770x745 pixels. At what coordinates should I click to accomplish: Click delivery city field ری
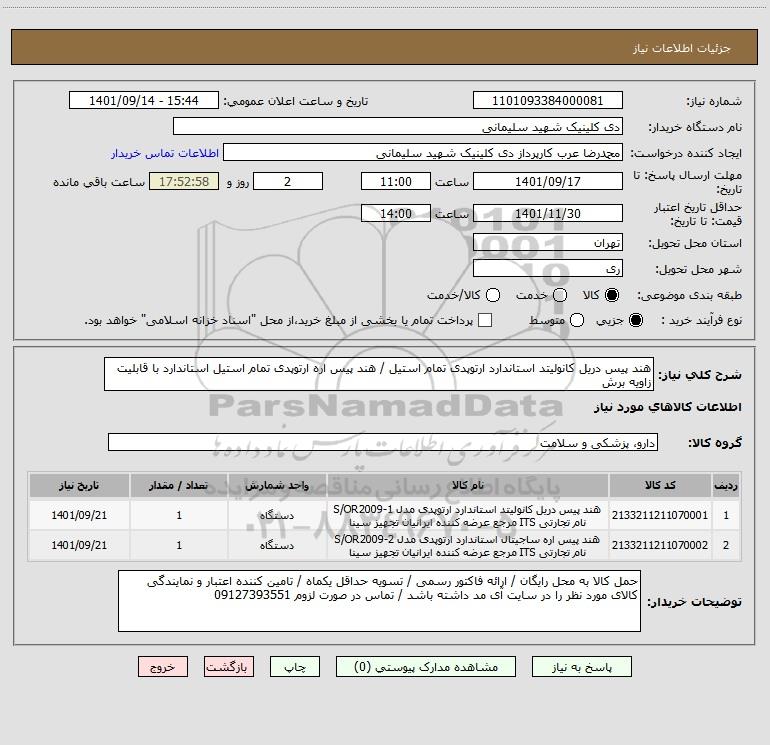pyautogui.click(x=548, y=268)
